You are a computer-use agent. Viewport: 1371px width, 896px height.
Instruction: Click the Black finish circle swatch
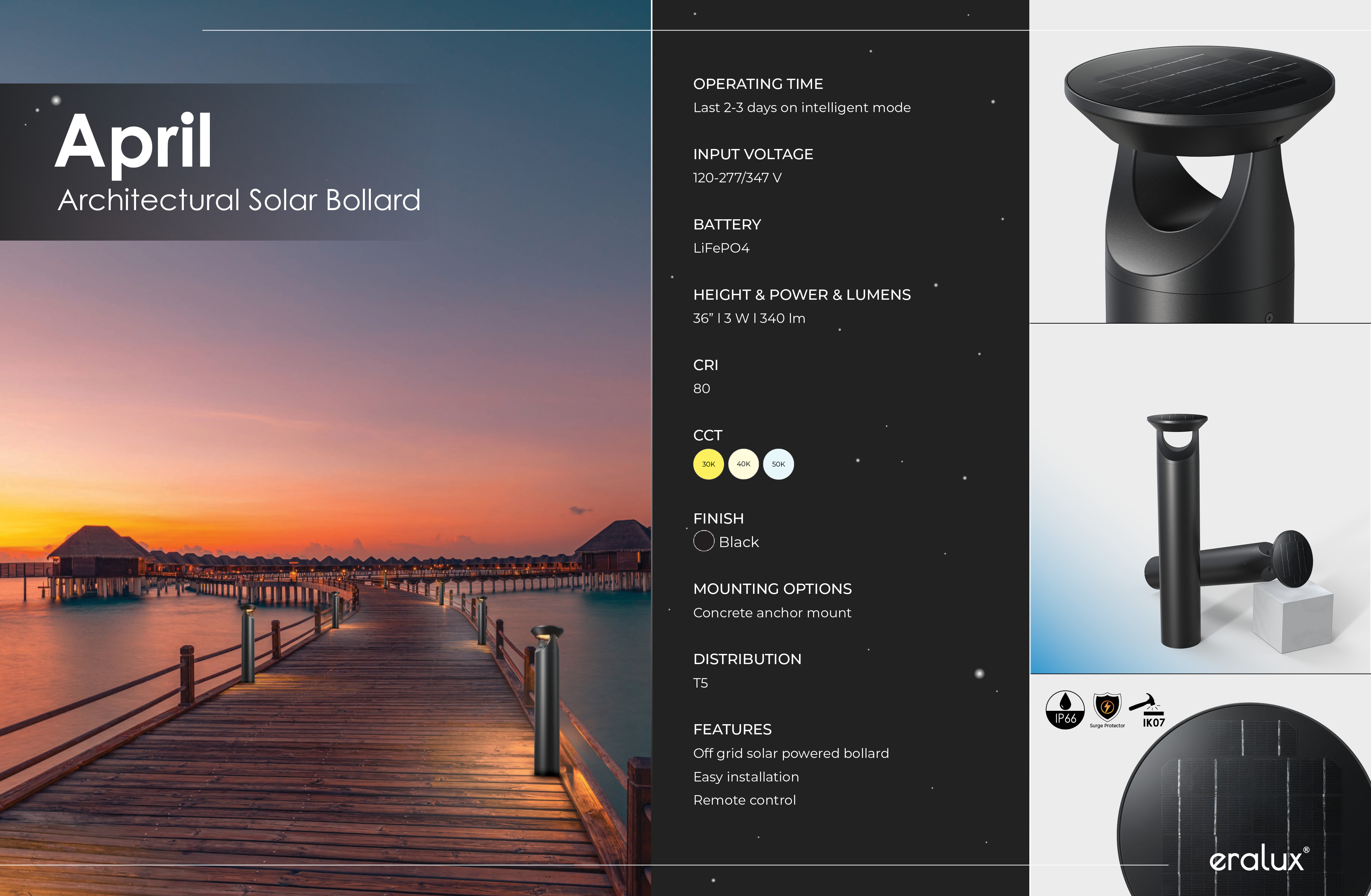coord(704,541)
